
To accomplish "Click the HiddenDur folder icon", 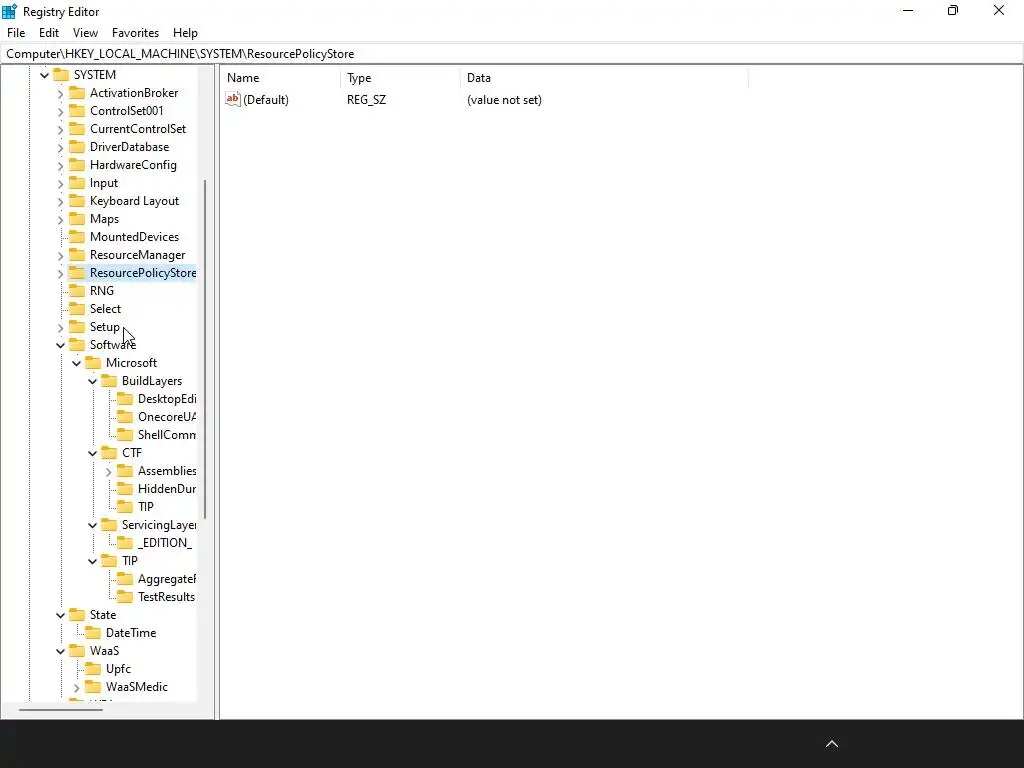I will pos(125,488).
